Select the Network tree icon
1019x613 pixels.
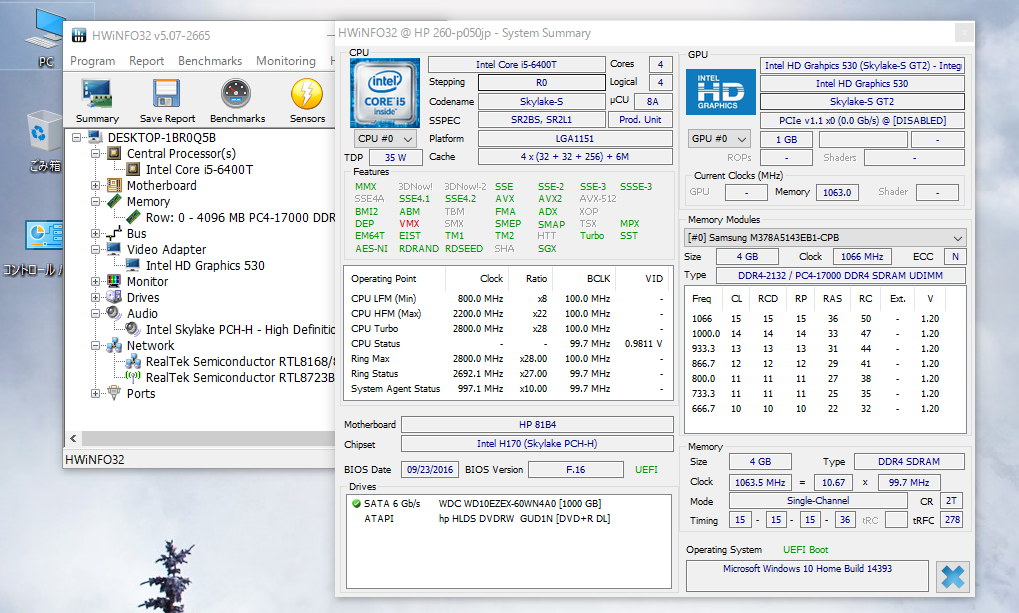click(114, 345)
